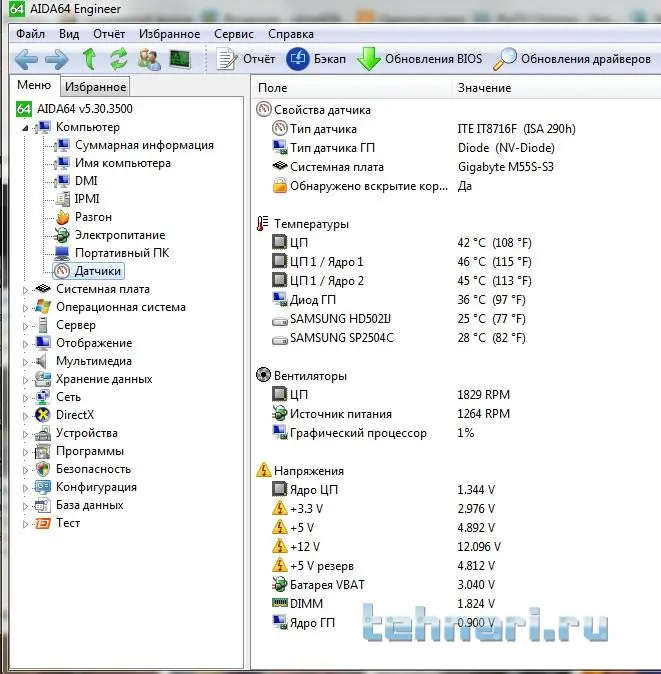Go back with the blue left arrow
Viewport: 661px width, 674px height.
click(x=26, y=59)
